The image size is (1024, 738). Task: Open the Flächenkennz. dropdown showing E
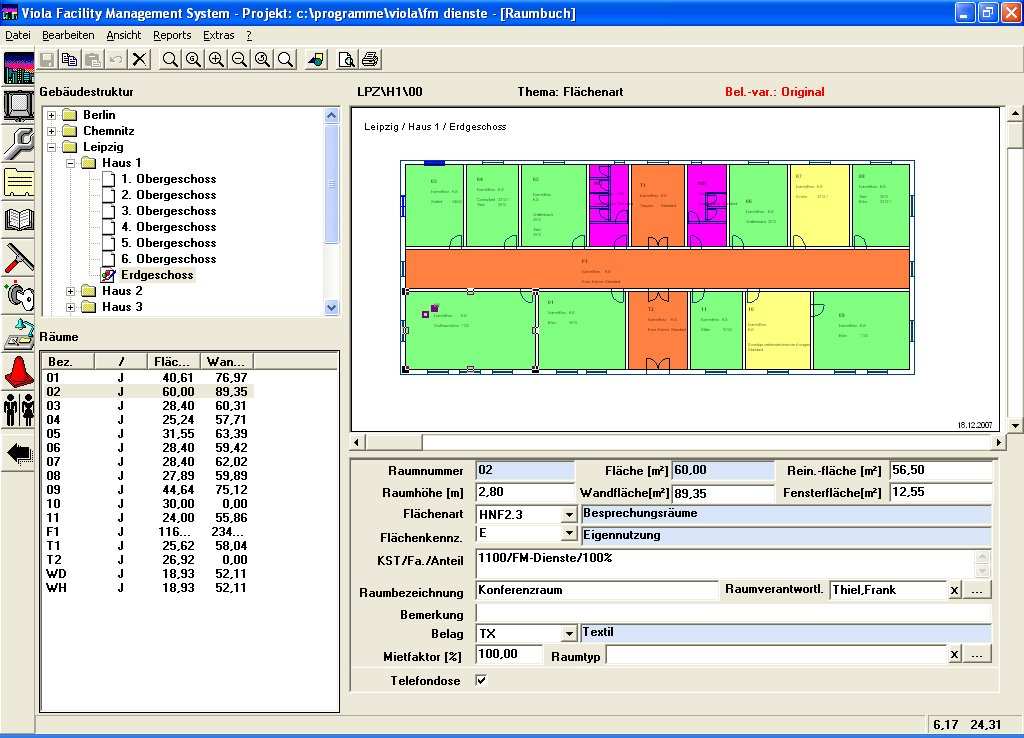569,534
